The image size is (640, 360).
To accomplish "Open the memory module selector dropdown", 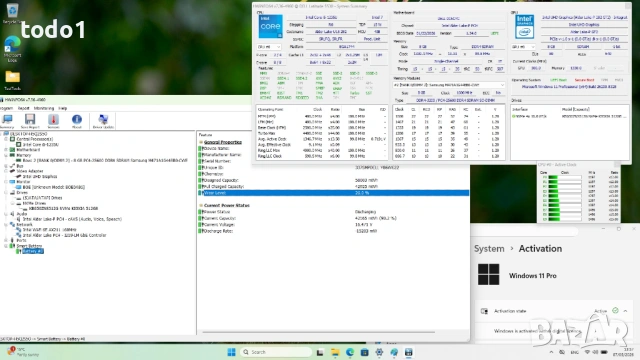I will click(449, 85).
